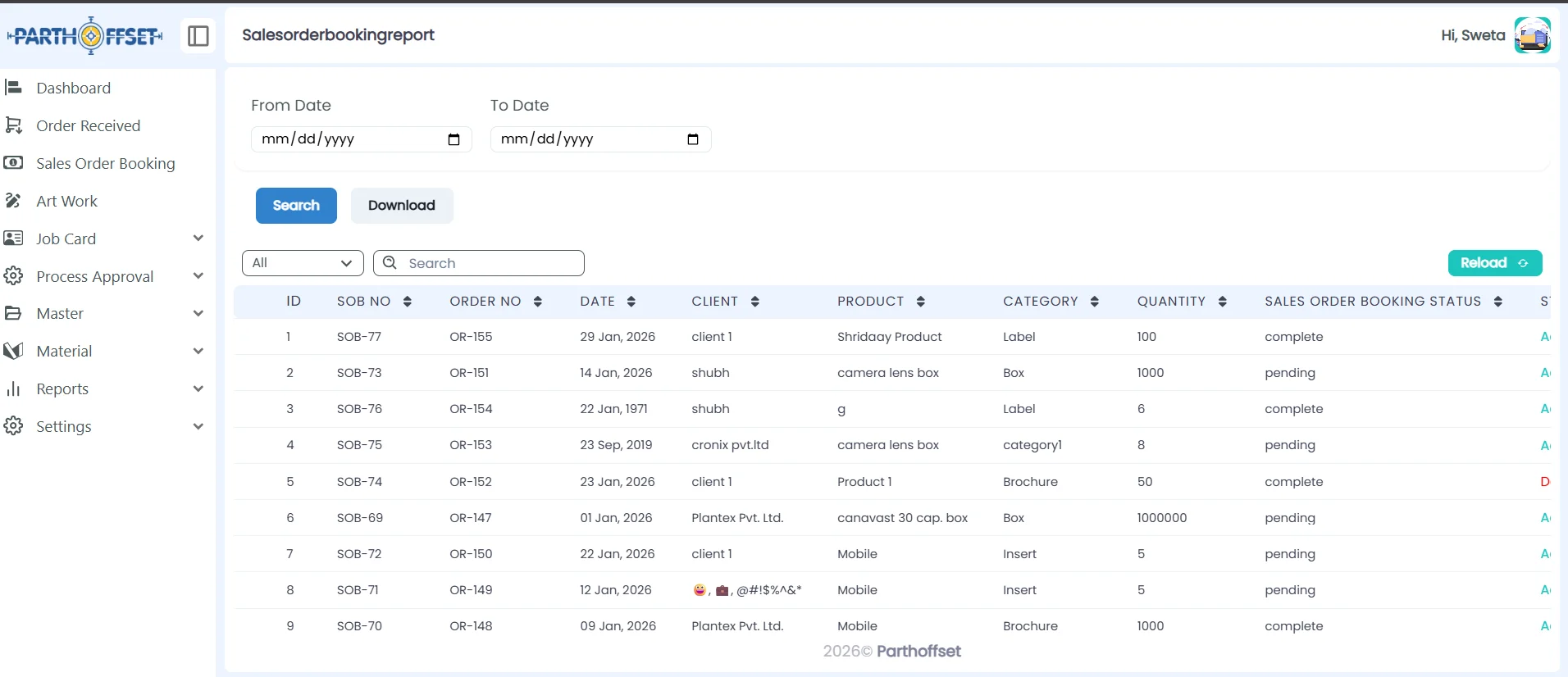Sort table by QUANTITY arrows

point(1222,302)
